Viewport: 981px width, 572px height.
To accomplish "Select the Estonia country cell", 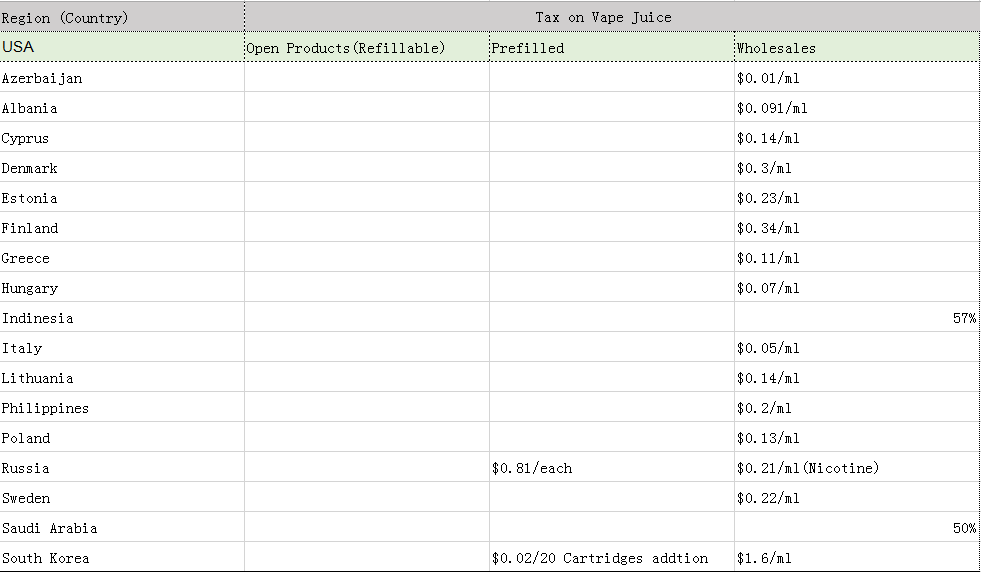I will coord(122,198).
